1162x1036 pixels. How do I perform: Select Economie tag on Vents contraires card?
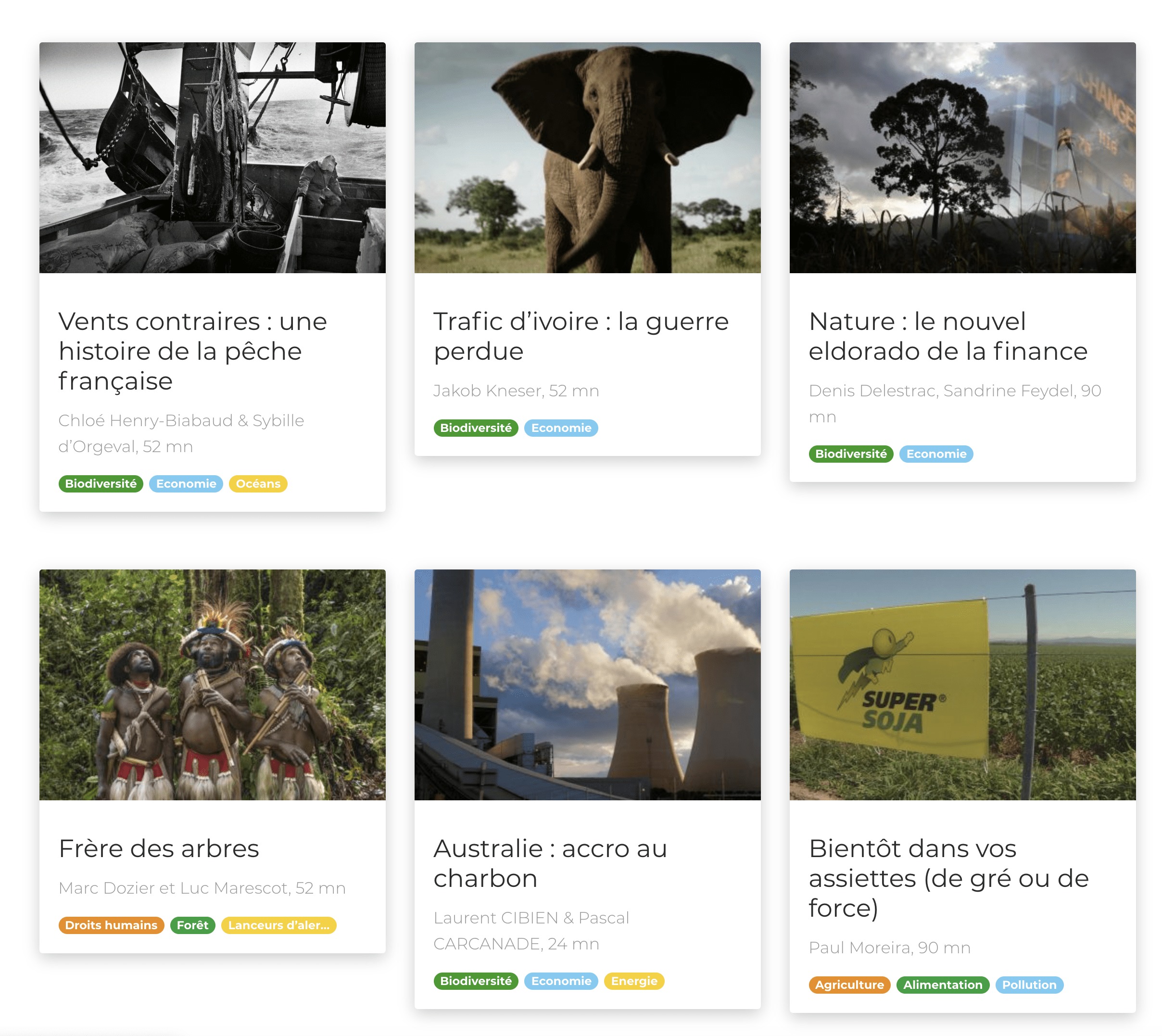point(186,484)
